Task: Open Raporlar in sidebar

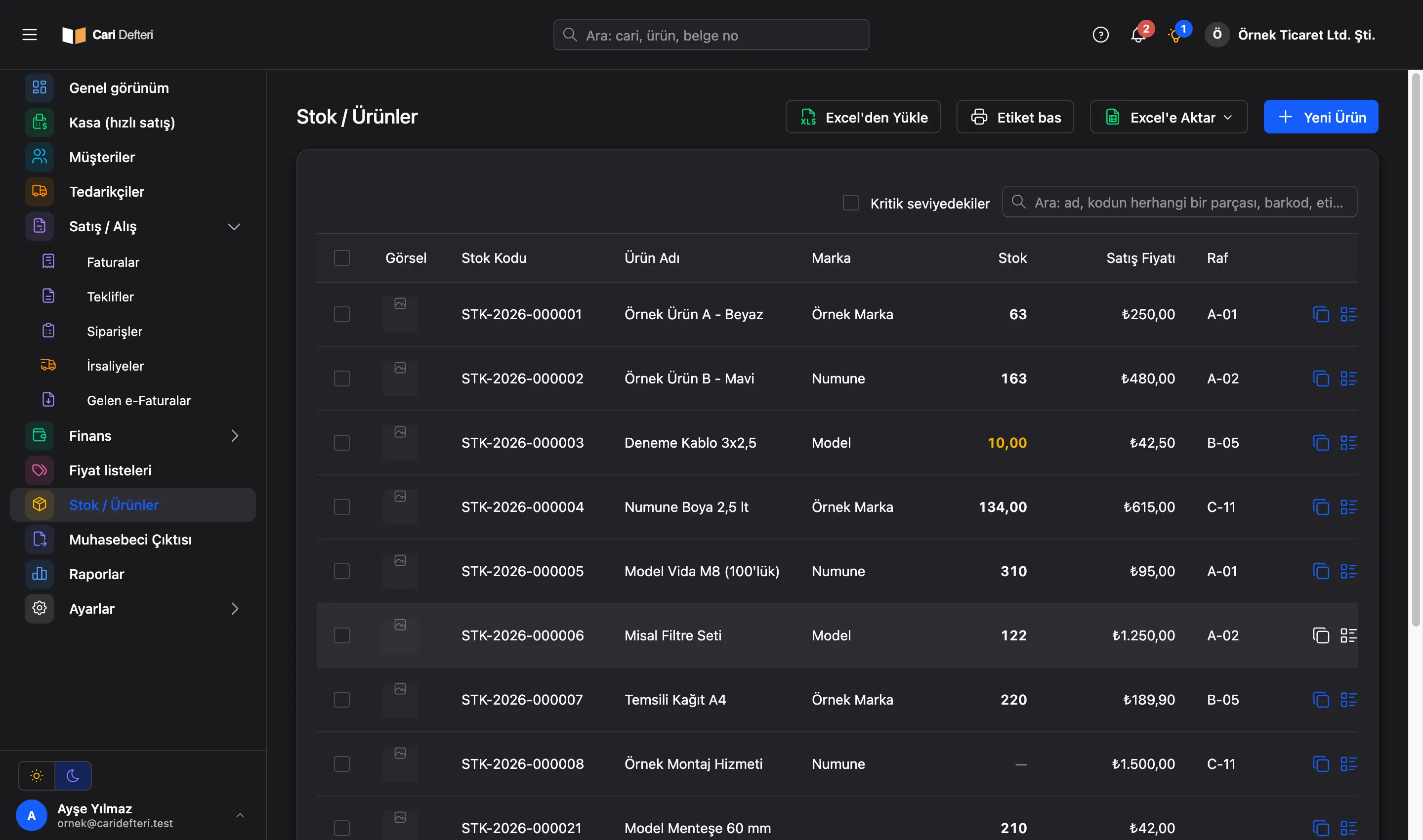Action: coord(133,574)
